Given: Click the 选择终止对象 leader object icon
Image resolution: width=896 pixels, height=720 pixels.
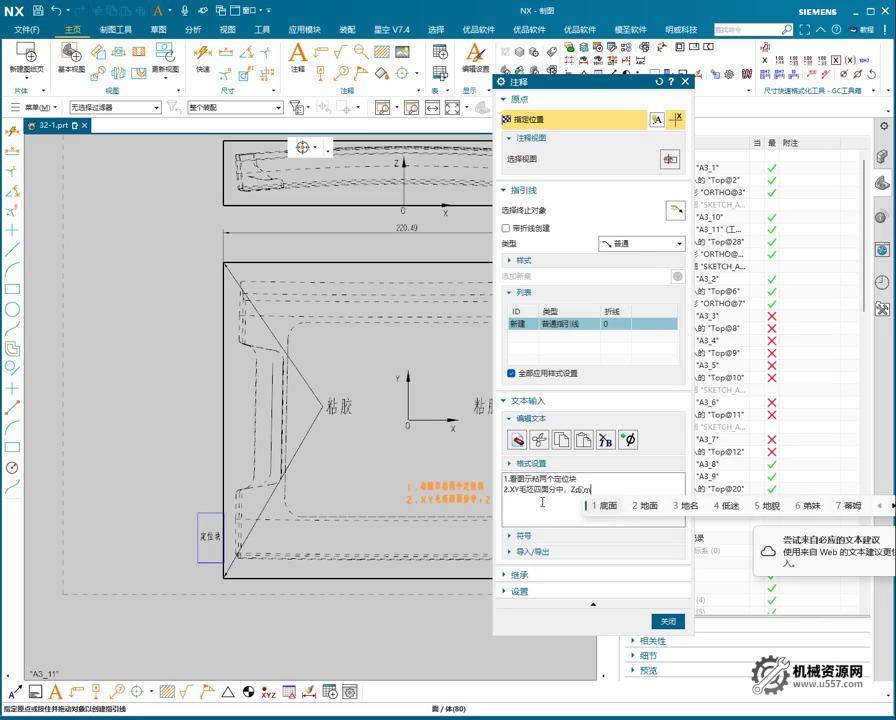Looking at the screenshot, I should 675,210.
